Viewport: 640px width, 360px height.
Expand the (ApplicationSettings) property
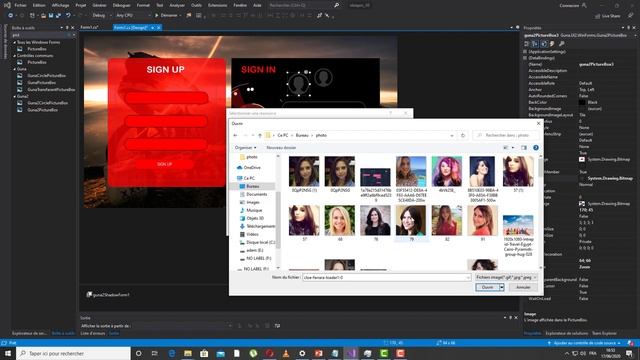pyautogui.click(x=525, y=52)
